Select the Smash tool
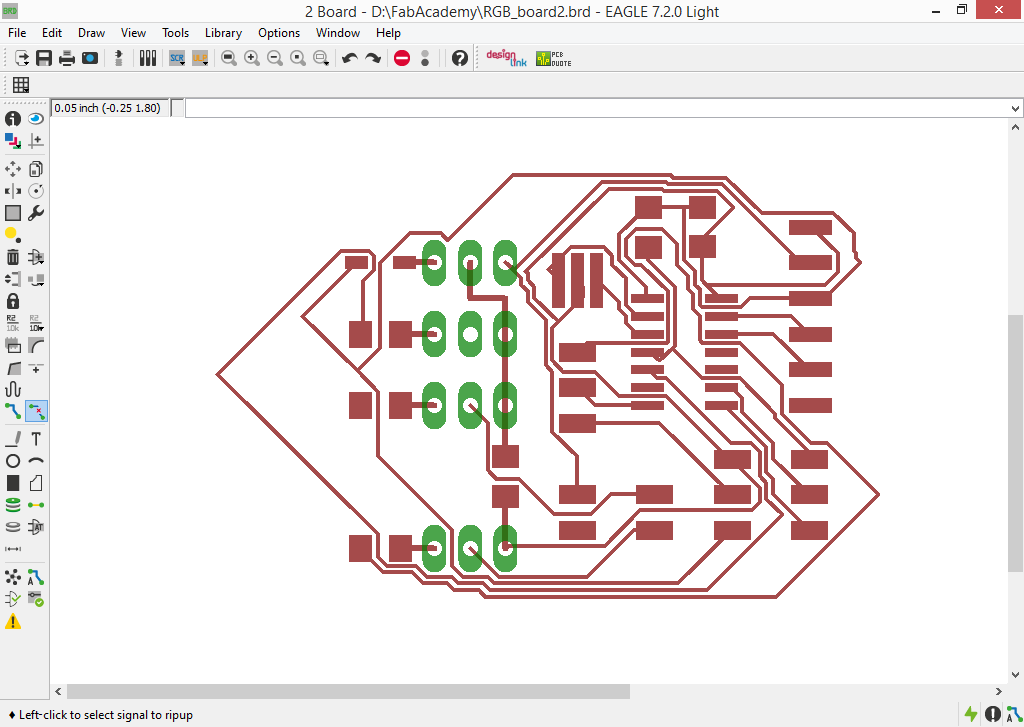 [x=12, y=346]
